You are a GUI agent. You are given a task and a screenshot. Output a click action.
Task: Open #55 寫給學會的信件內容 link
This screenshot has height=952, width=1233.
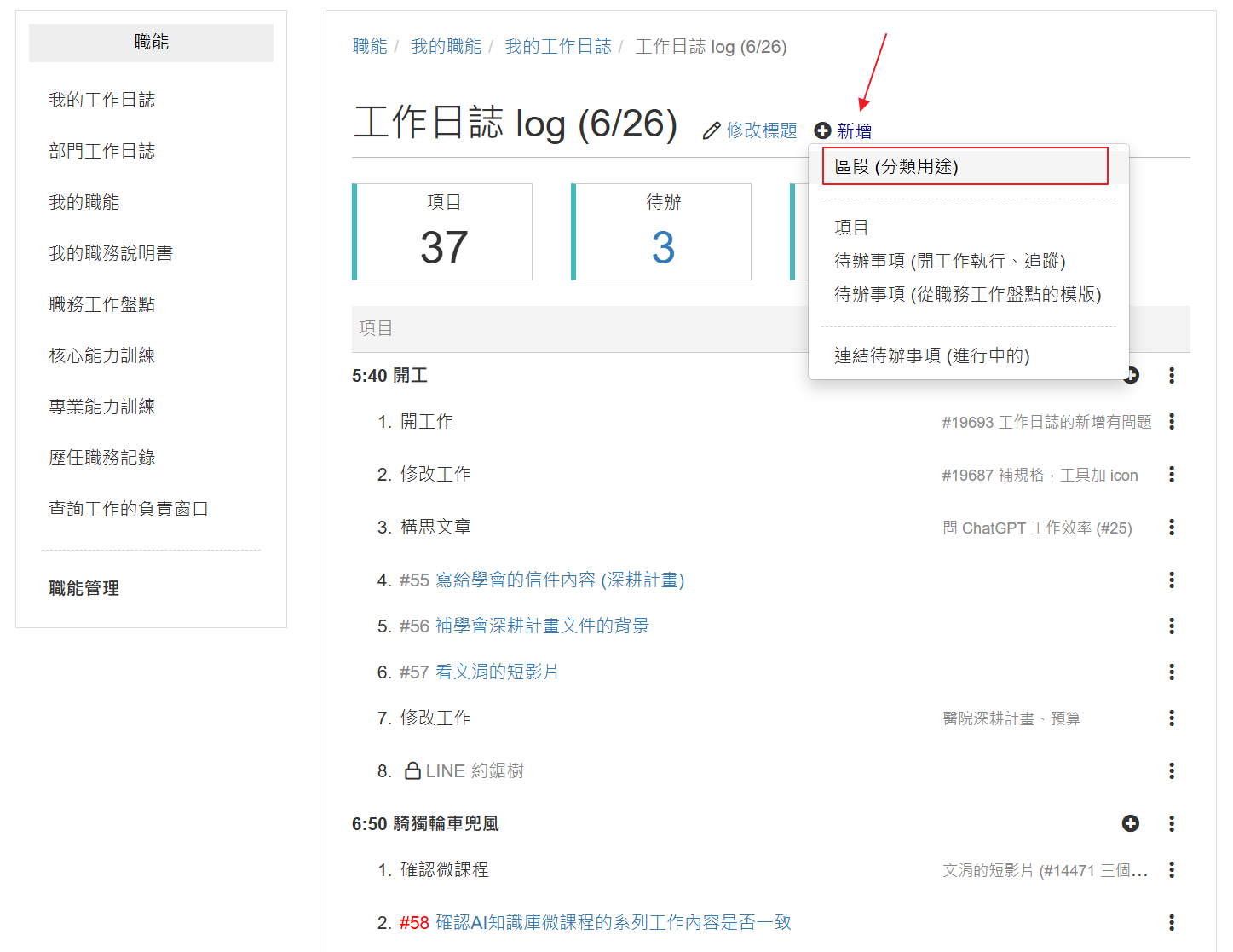click(x=542, y=580)
